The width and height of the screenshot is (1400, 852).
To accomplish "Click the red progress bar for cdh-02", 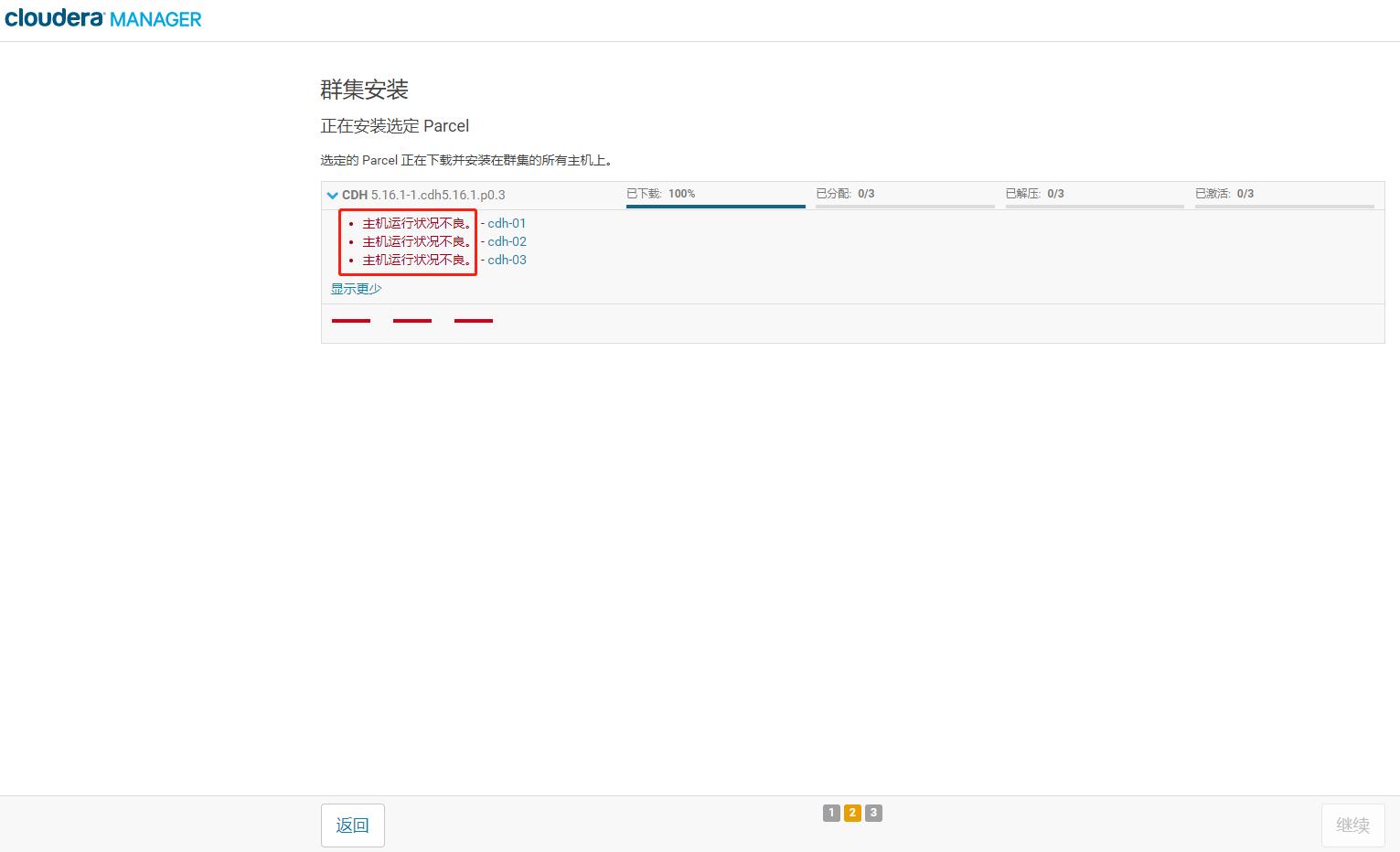I will pyautogui.click(x=411, y=321).
